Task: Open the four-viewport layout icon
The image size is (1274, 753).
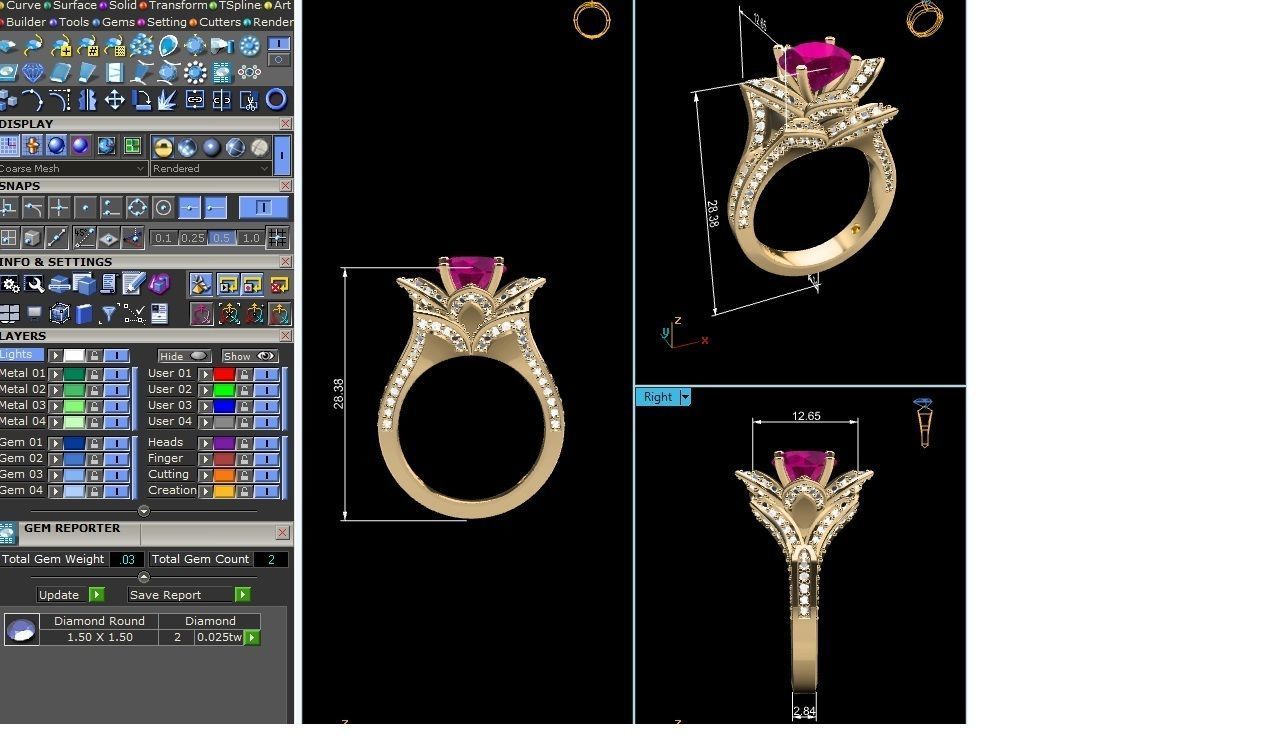Action: coord(9,313)
